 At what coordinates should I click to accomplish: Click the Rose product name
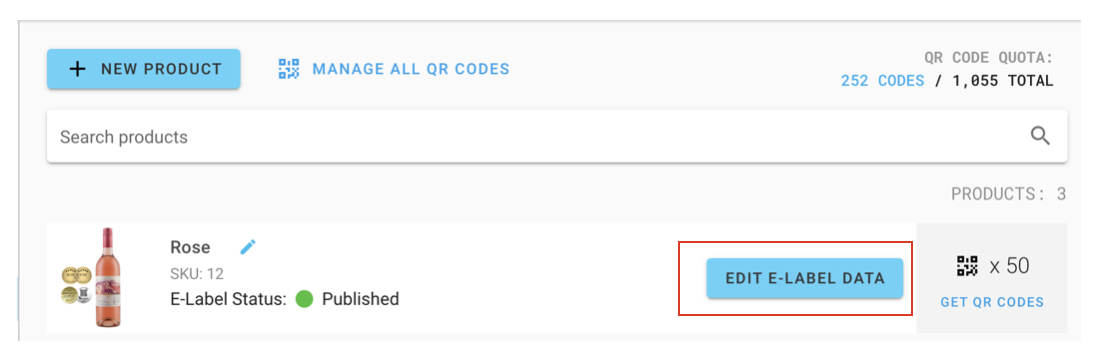click(190, 247)
